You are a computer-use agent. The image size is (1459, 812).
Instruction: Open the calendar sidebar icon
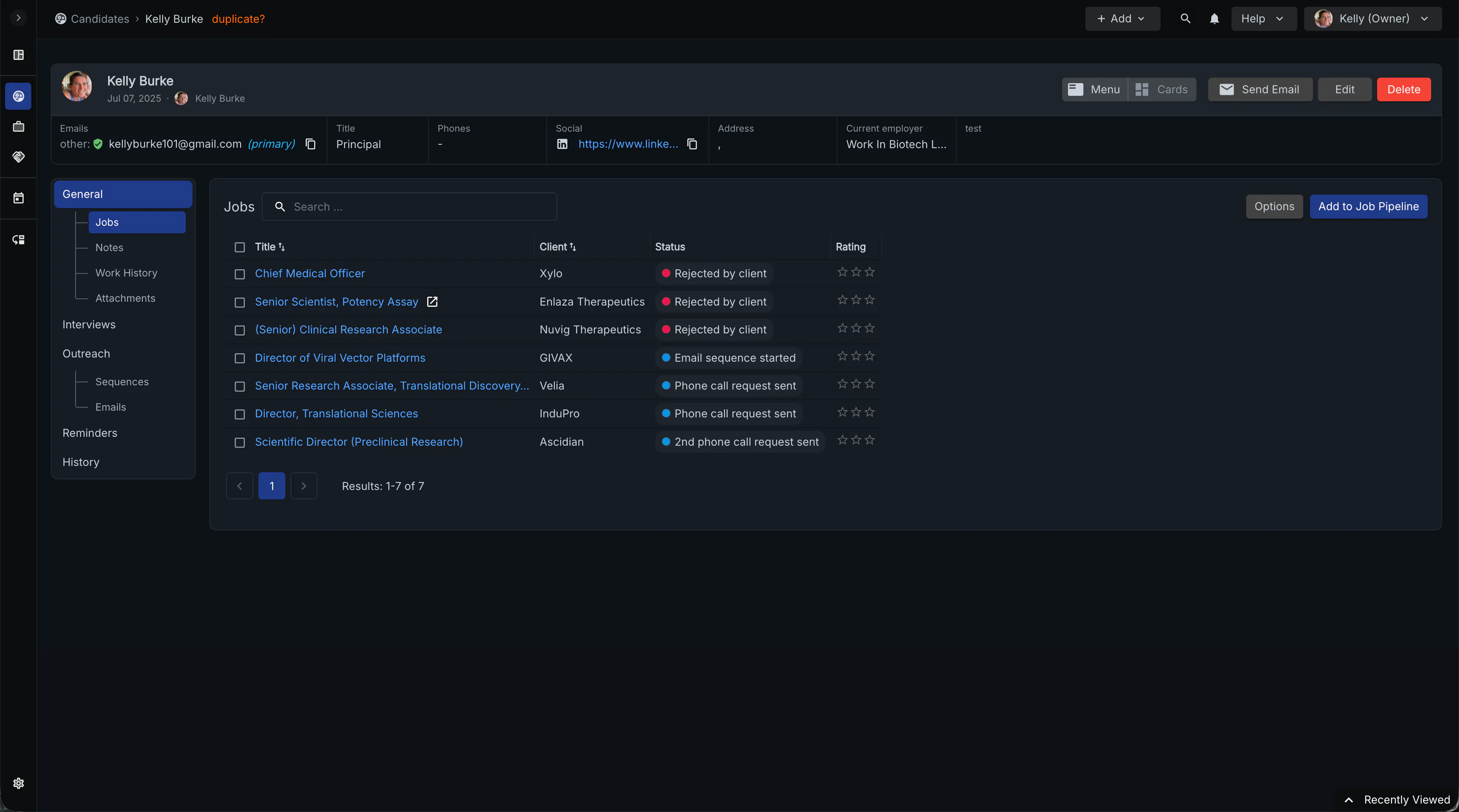point(18,198)
